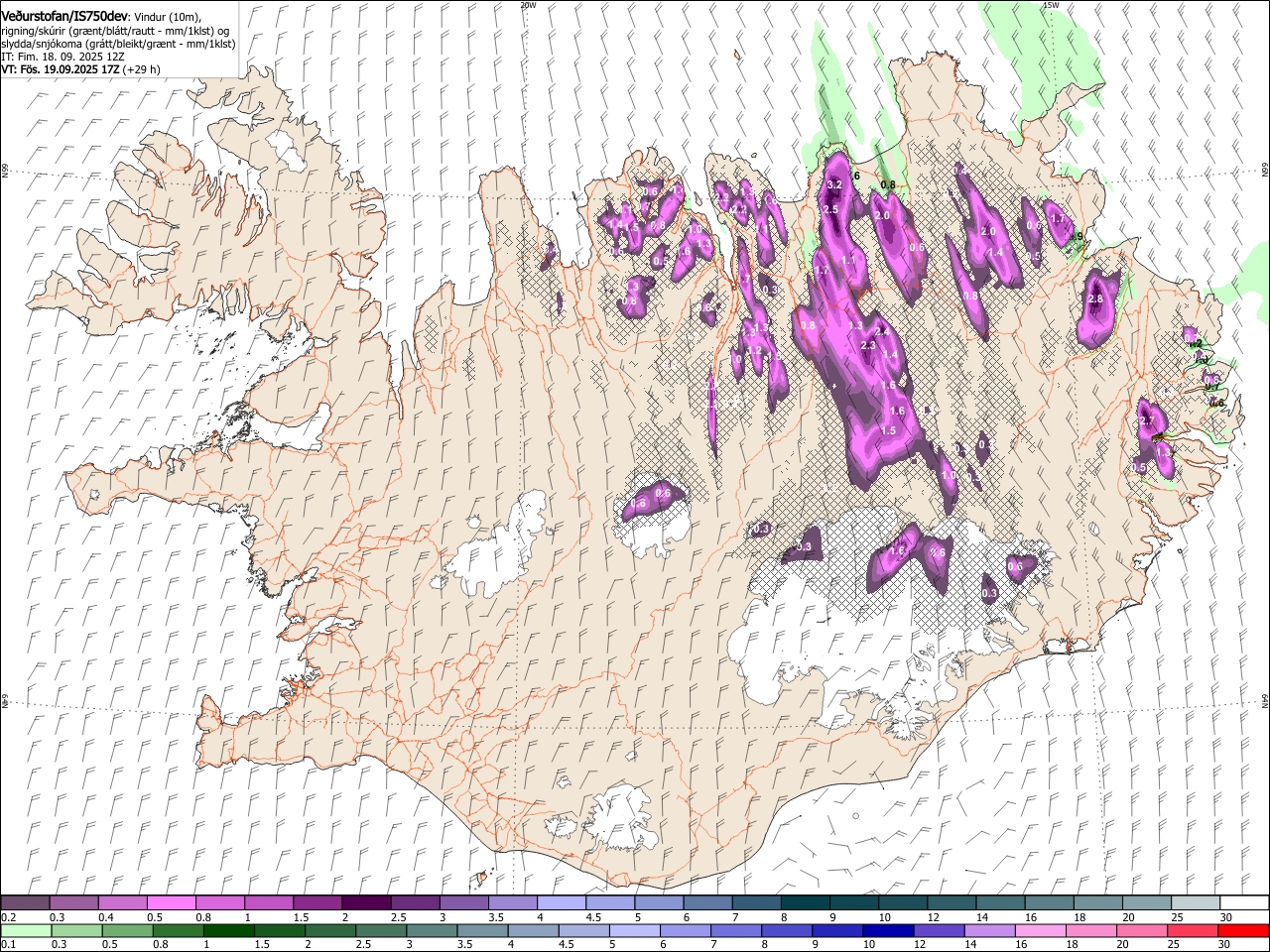Click the 0.2 label under upper legend row
This screenshot has height=952, width=1270.
point(7,917)
